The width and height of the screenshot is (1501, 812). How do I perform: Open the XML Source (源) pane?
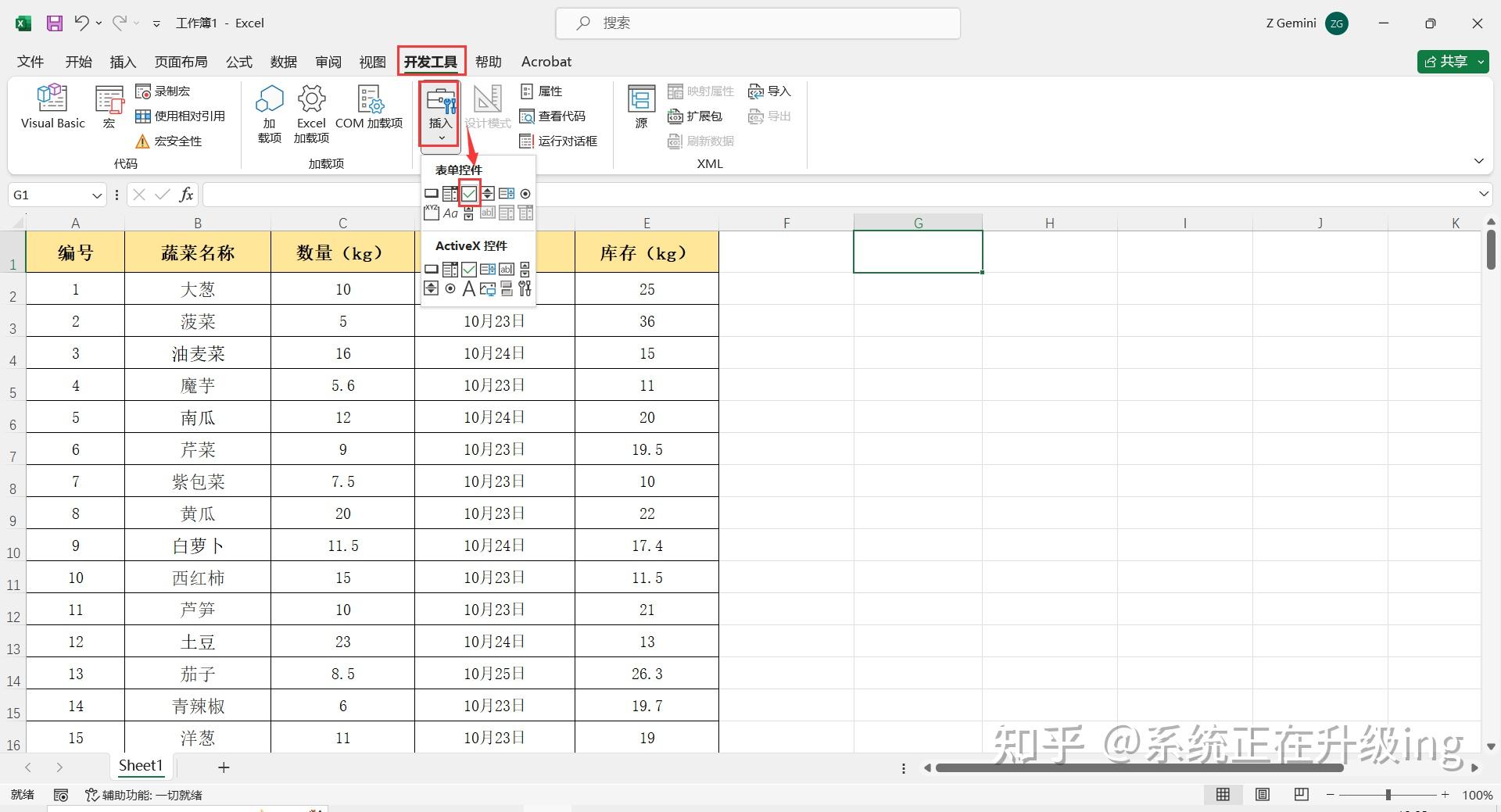pos(642,107)
